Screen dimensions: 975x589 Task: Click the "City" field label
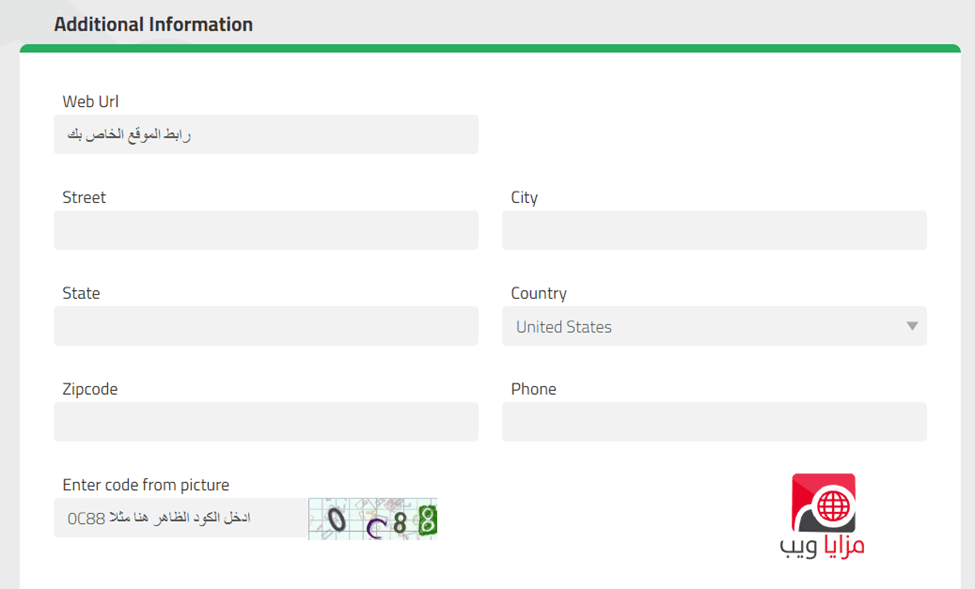click(524, 197)
